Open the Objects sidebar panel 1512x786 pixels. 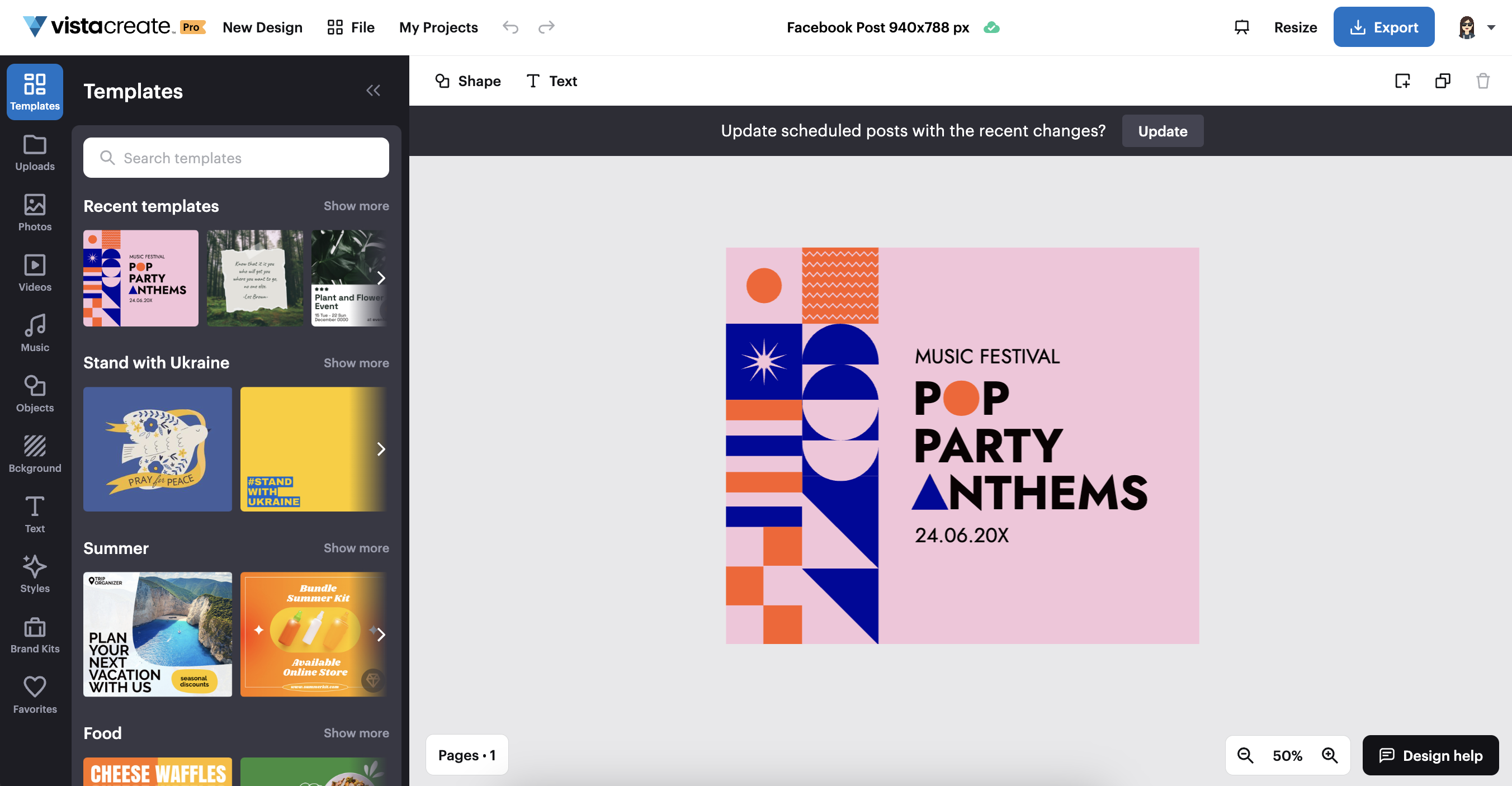pyautogui.click(x=35, y=394)
